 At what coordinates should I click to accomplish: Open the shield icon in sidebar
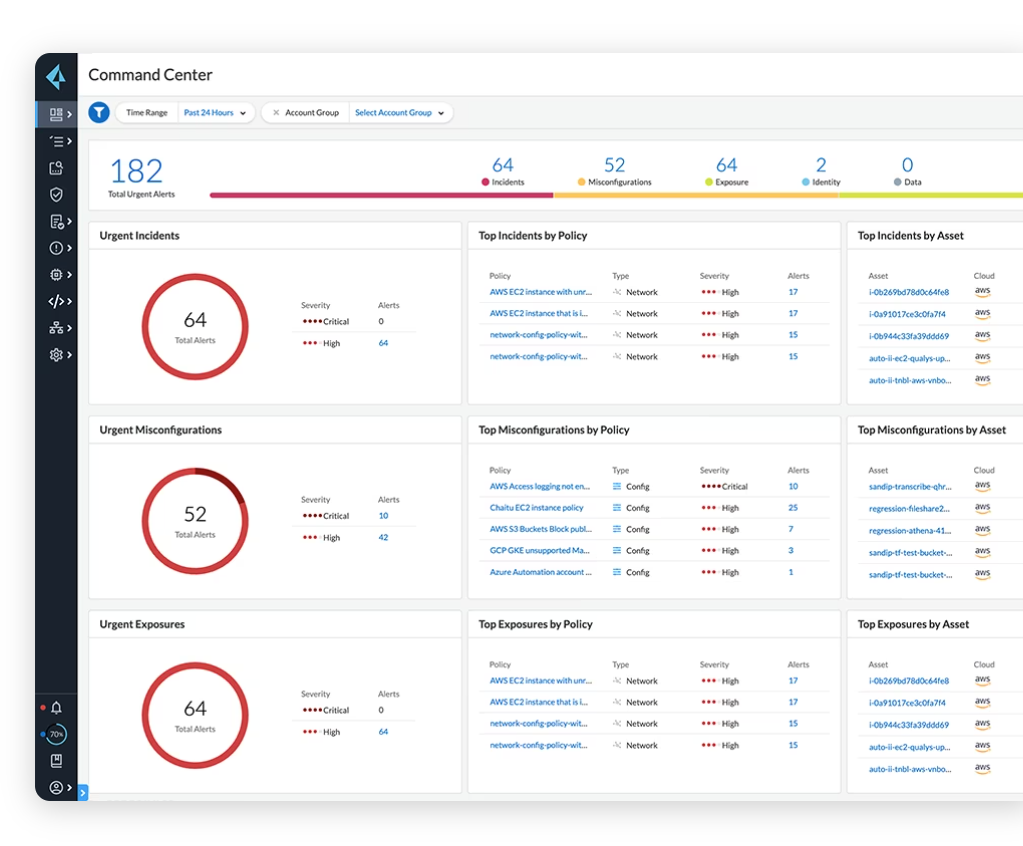(57, 195)
